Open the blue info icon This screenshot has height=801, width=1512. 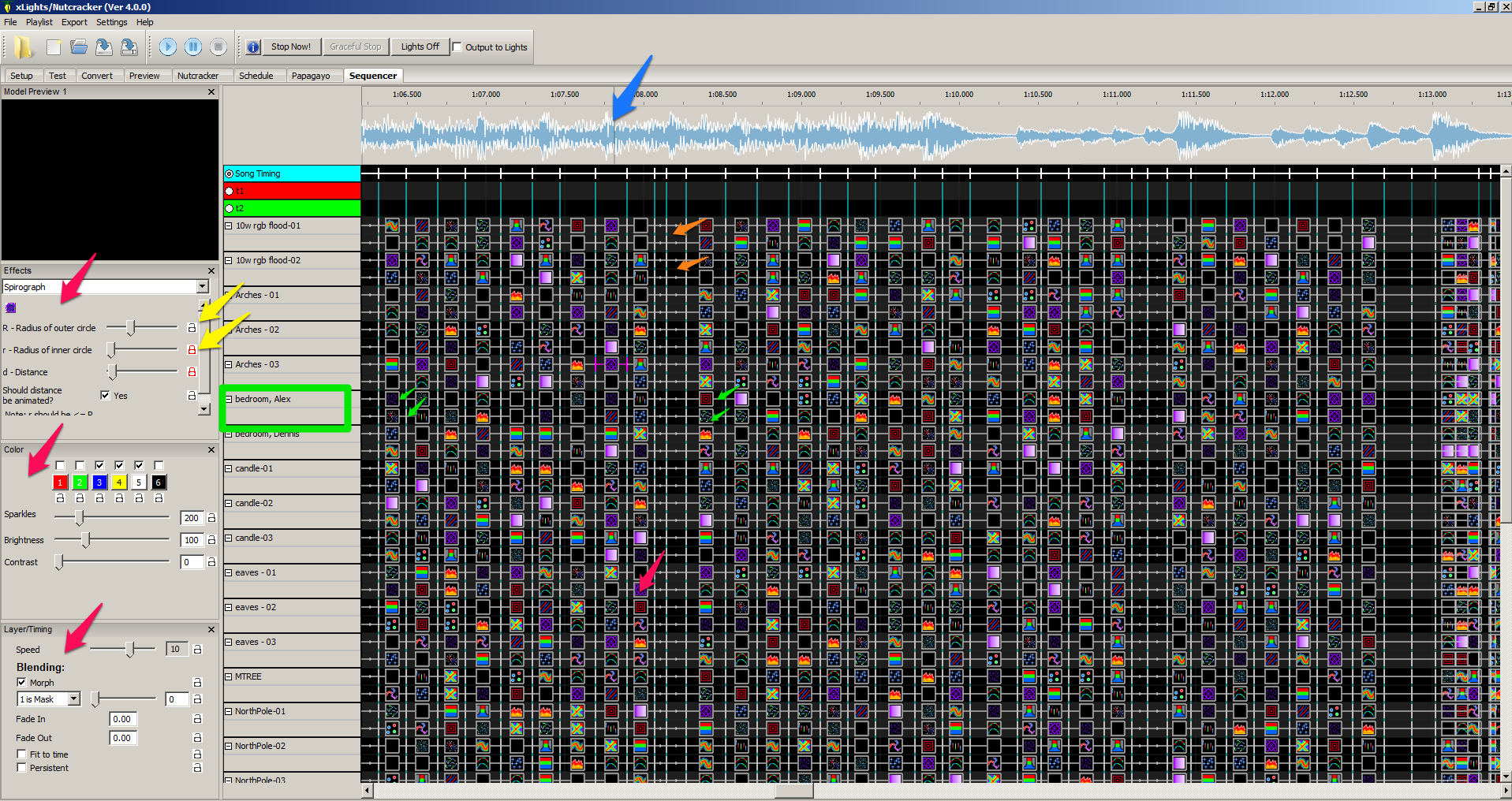click(x=252, y=47)
